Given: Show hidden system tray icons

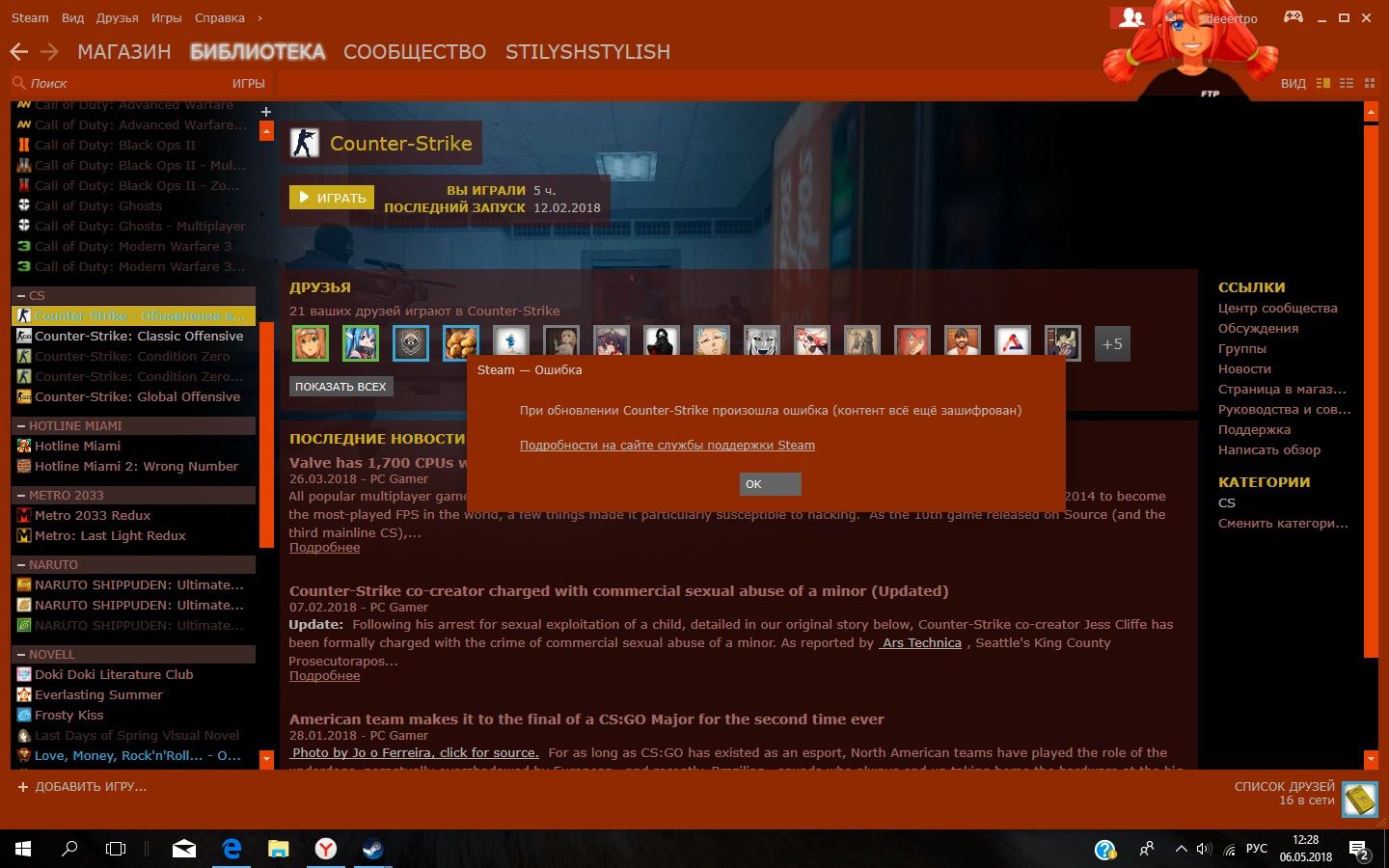Looking at the screenshot, I should tap(1181, 850).
